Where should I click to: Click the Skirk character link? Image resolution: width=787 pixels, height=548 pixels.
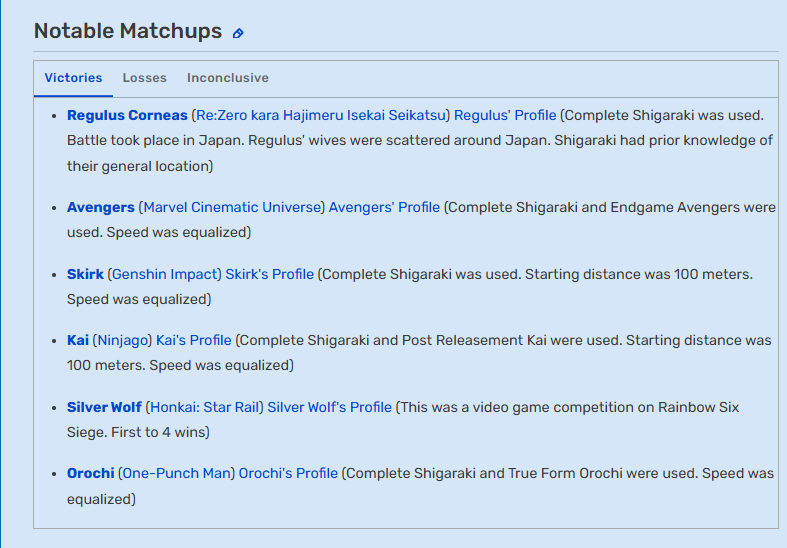[85, 274]
